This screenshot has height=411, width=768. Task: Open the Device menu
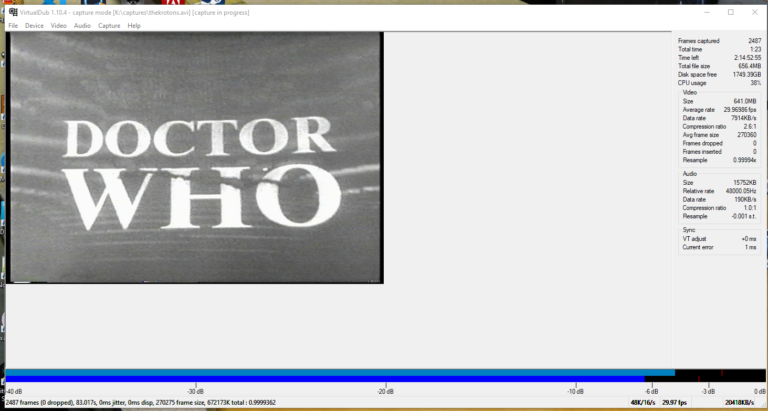(x=34, y=25)
